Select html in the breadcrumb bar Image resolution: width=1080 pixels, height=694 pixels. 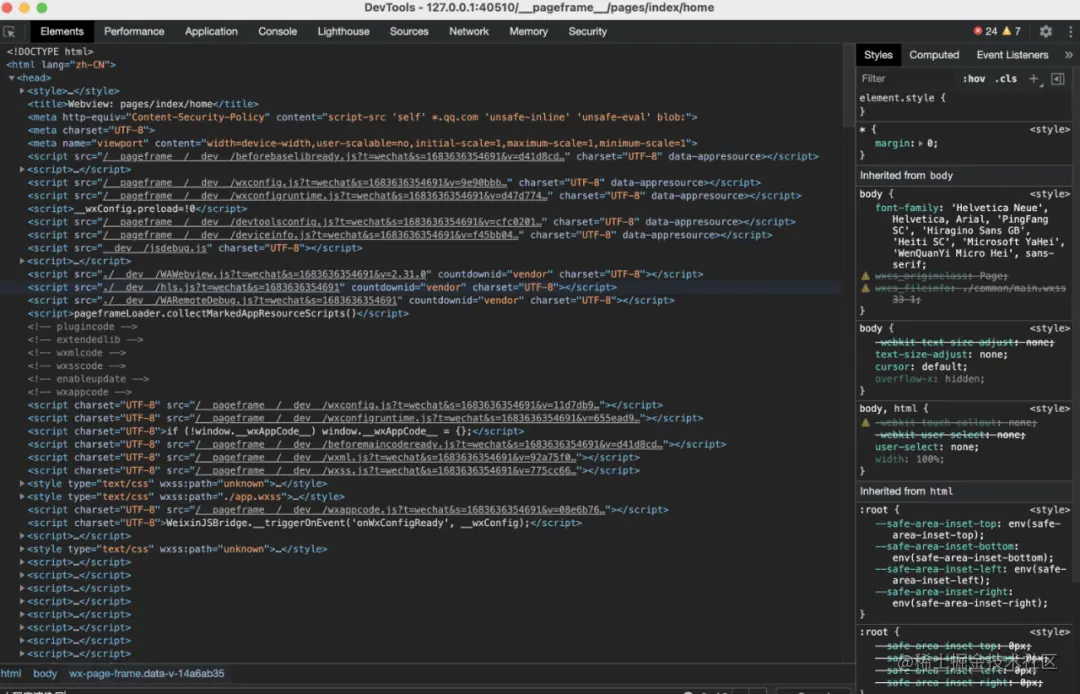coord(11,673)
